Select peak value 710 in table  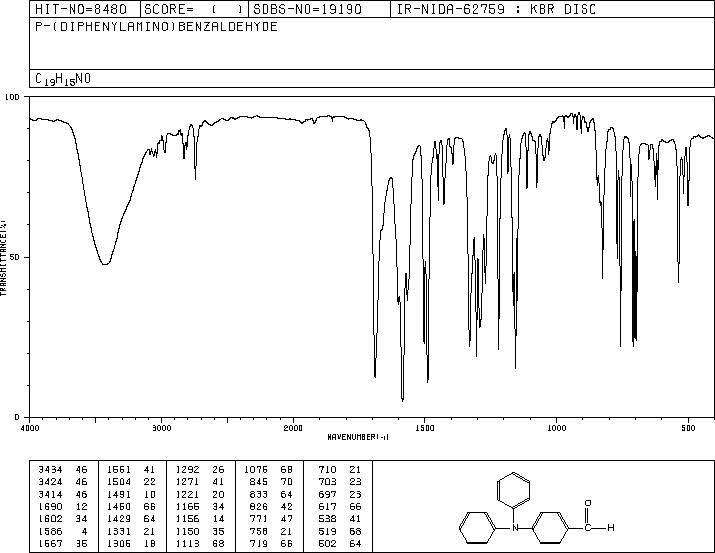327,470
